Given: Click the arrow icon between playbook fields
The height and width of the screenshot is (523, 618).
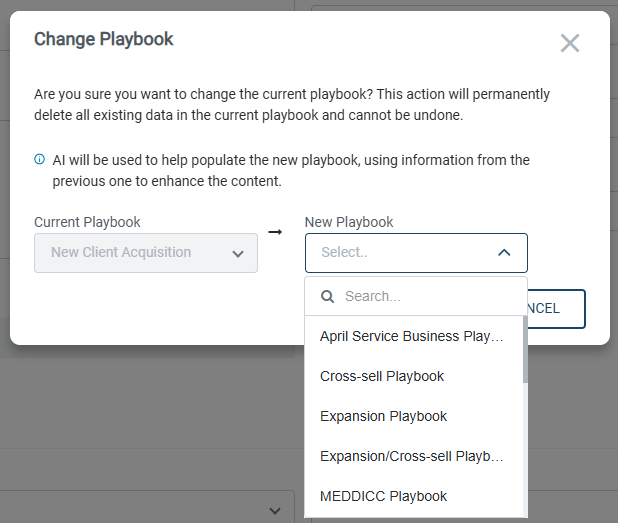Looking at the screenshot, I should pos(275,232).
